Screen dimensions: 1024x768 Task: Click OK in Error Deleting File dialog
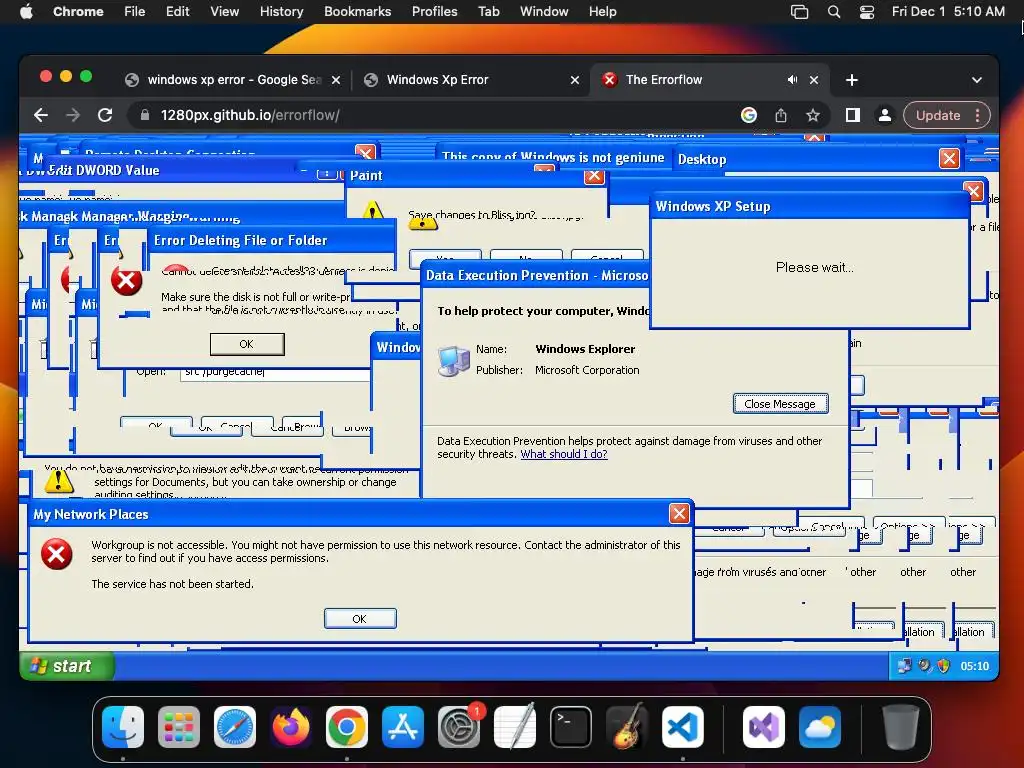(247, 344)
